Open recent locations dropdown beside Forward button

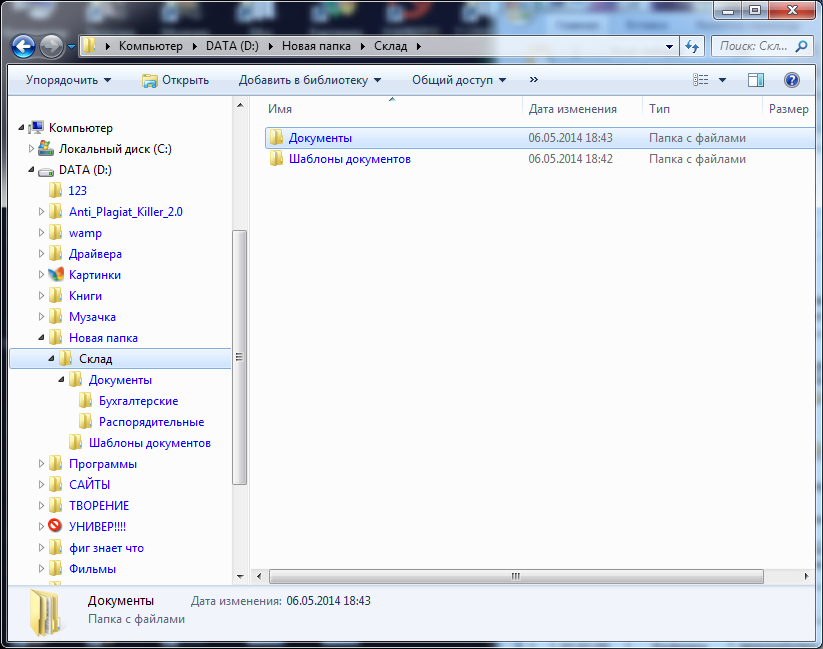tap(71, 46)
